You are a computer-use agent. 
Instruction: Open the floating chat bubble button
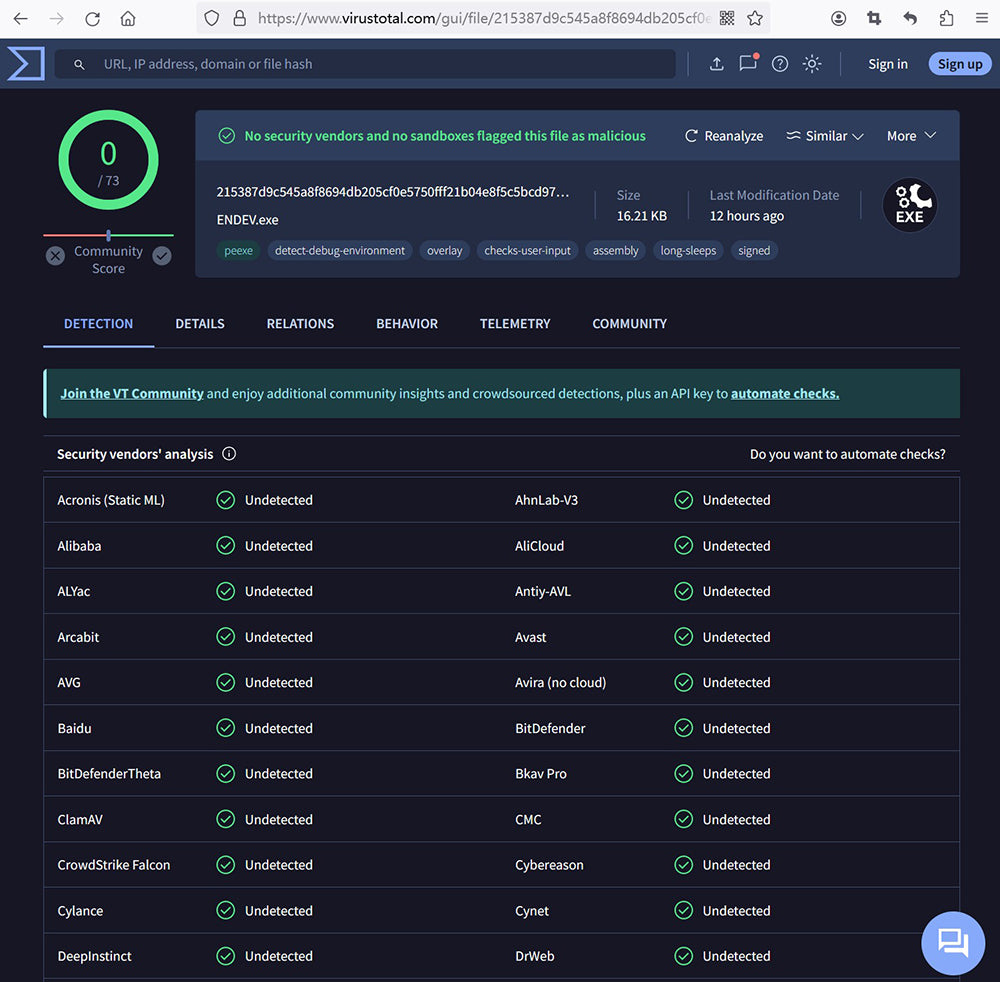(952, 942)
